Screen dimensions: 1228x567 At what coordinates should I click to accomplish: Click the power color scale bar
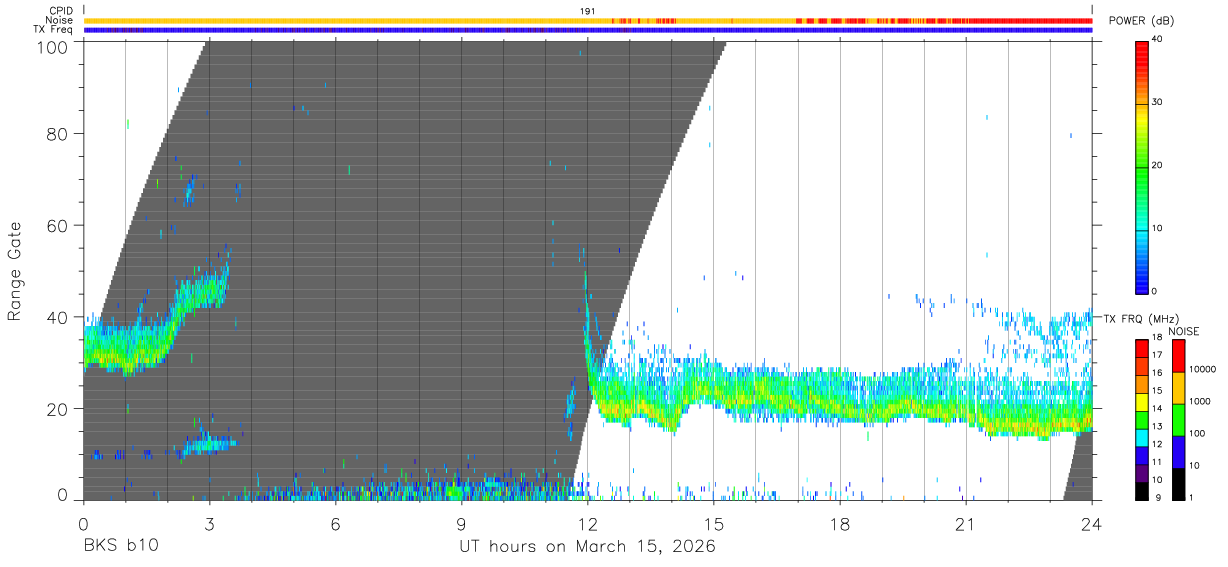(x=1142, y=166)
